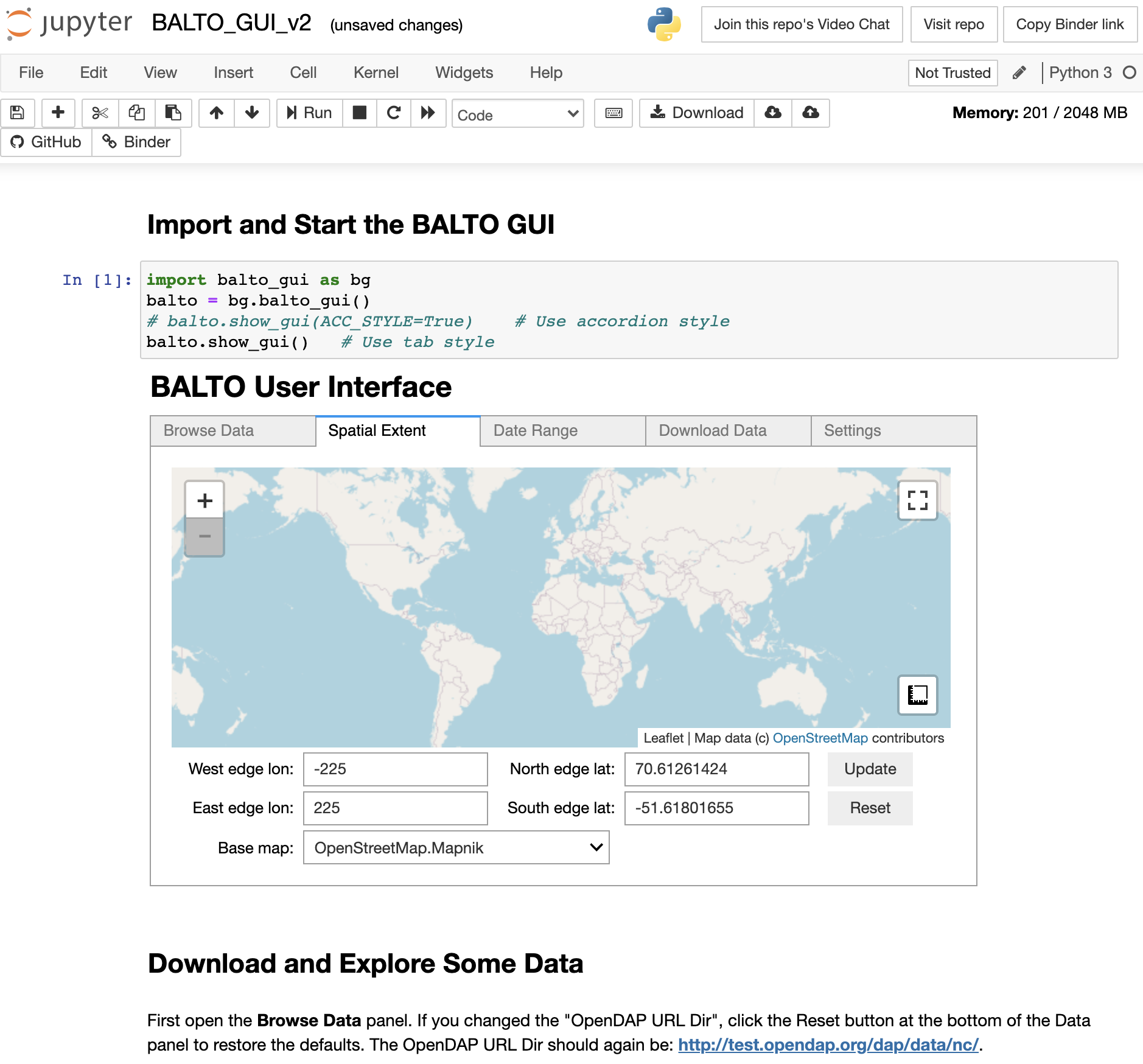The width and height of the screenshot is (1143, 1064).
Task: Click the Visit repo button
Action: 954,24
